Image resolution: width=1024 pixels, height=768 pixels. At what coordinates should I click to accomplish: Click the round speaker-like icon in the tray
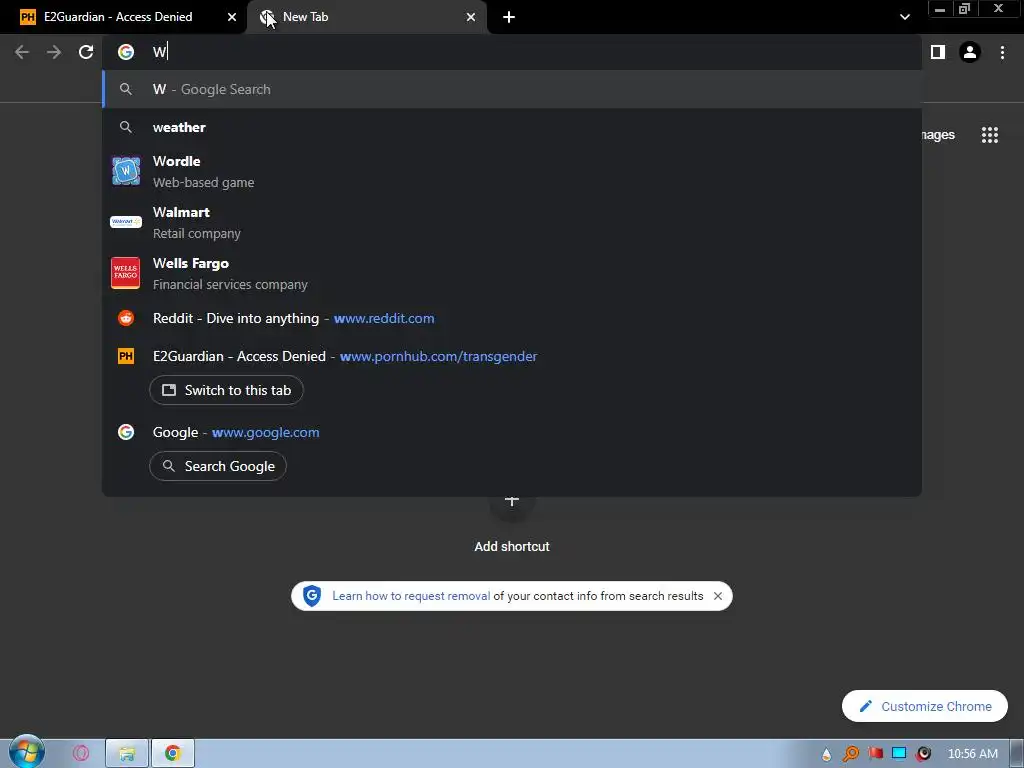pyautogui.click(x=923, y=754)
